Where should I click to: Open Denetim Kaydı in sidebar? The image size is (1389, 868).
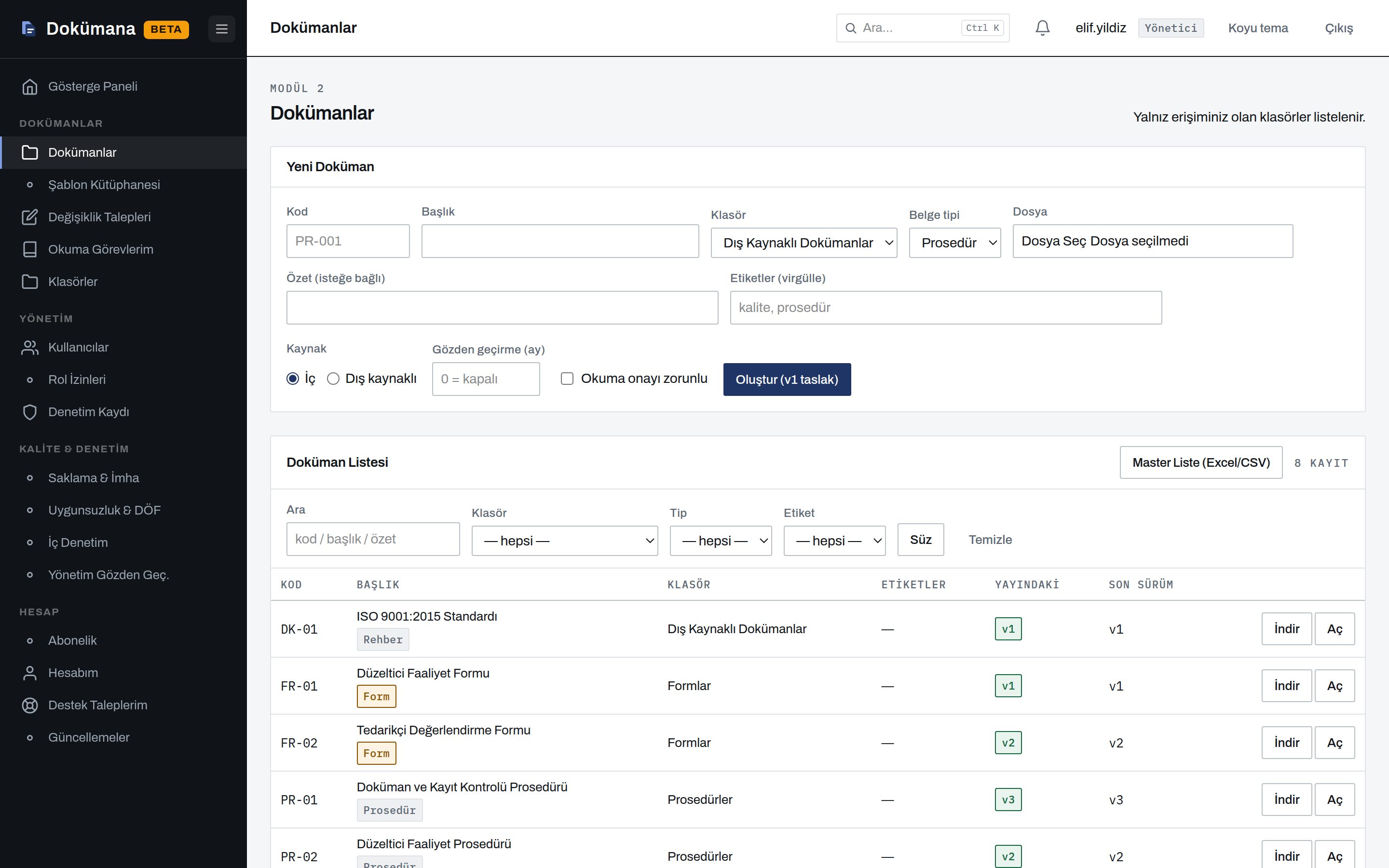123,412
